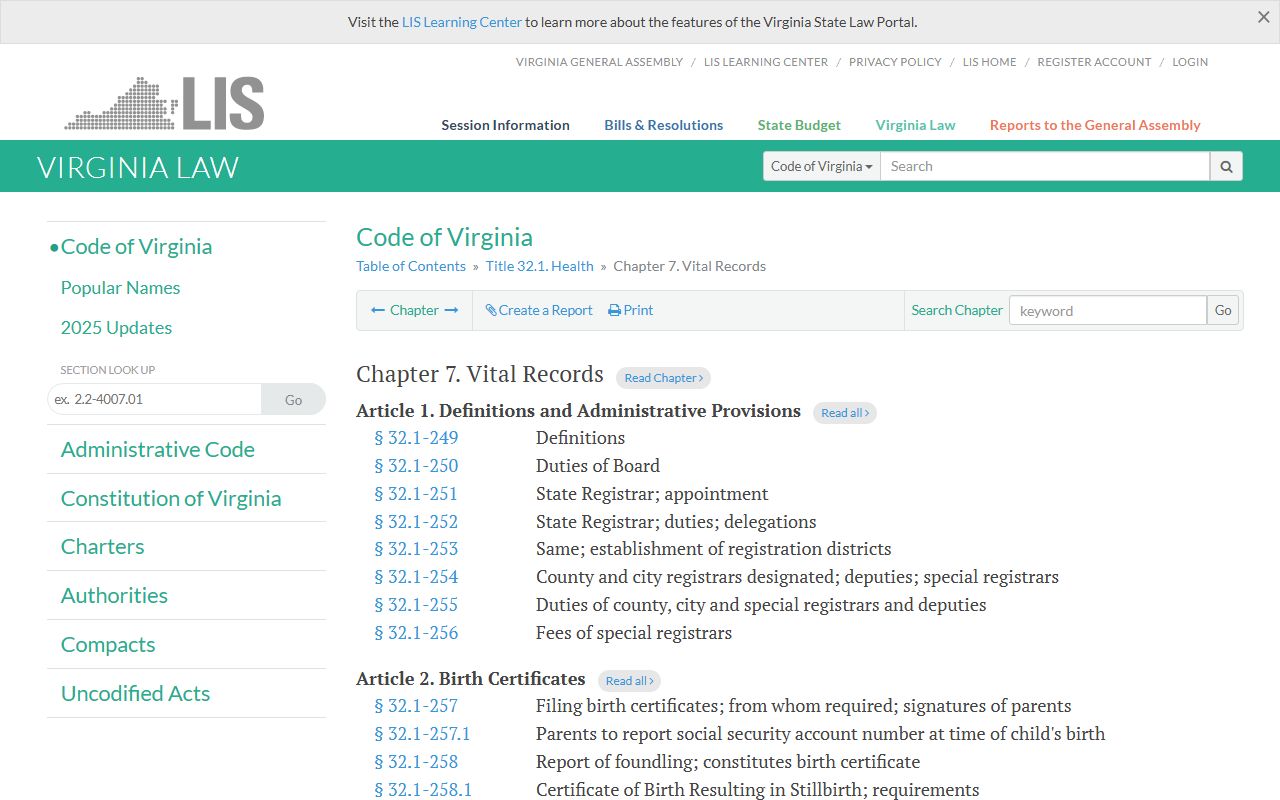Image resolution: width=1280 pixels, height=800 pixels.
Task: Click the search magnifier button
Action: [x=1226, y=166]
